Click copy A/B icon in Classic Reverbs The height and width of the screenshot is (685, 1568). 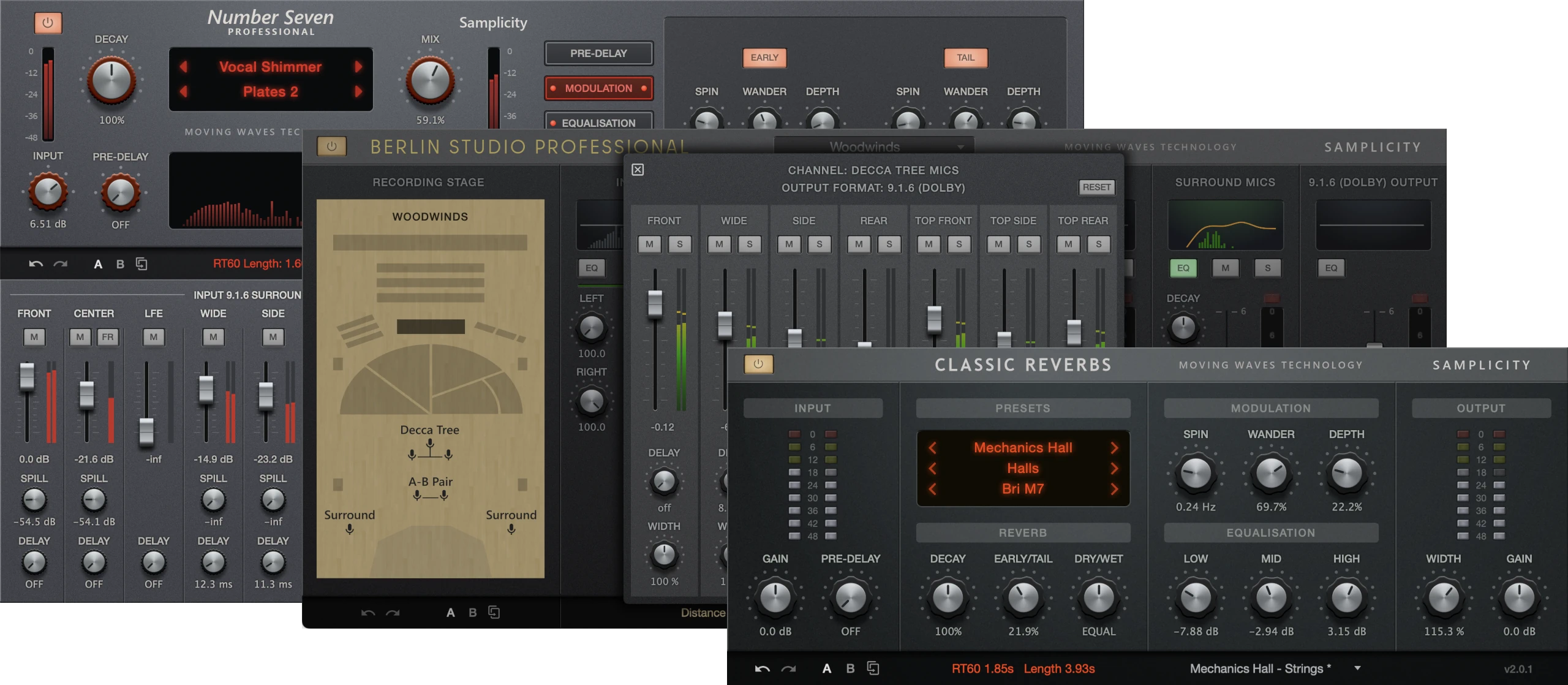pos(873,668)
